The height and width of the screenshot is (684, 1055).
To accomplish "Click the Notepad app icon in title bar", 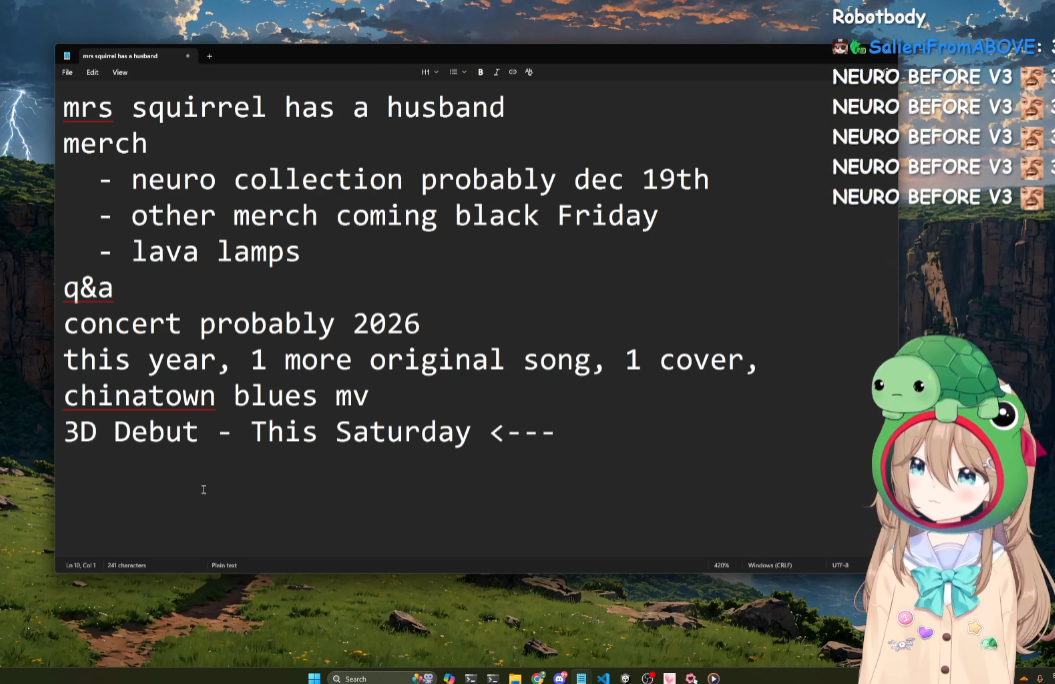I will click(67, 56).
